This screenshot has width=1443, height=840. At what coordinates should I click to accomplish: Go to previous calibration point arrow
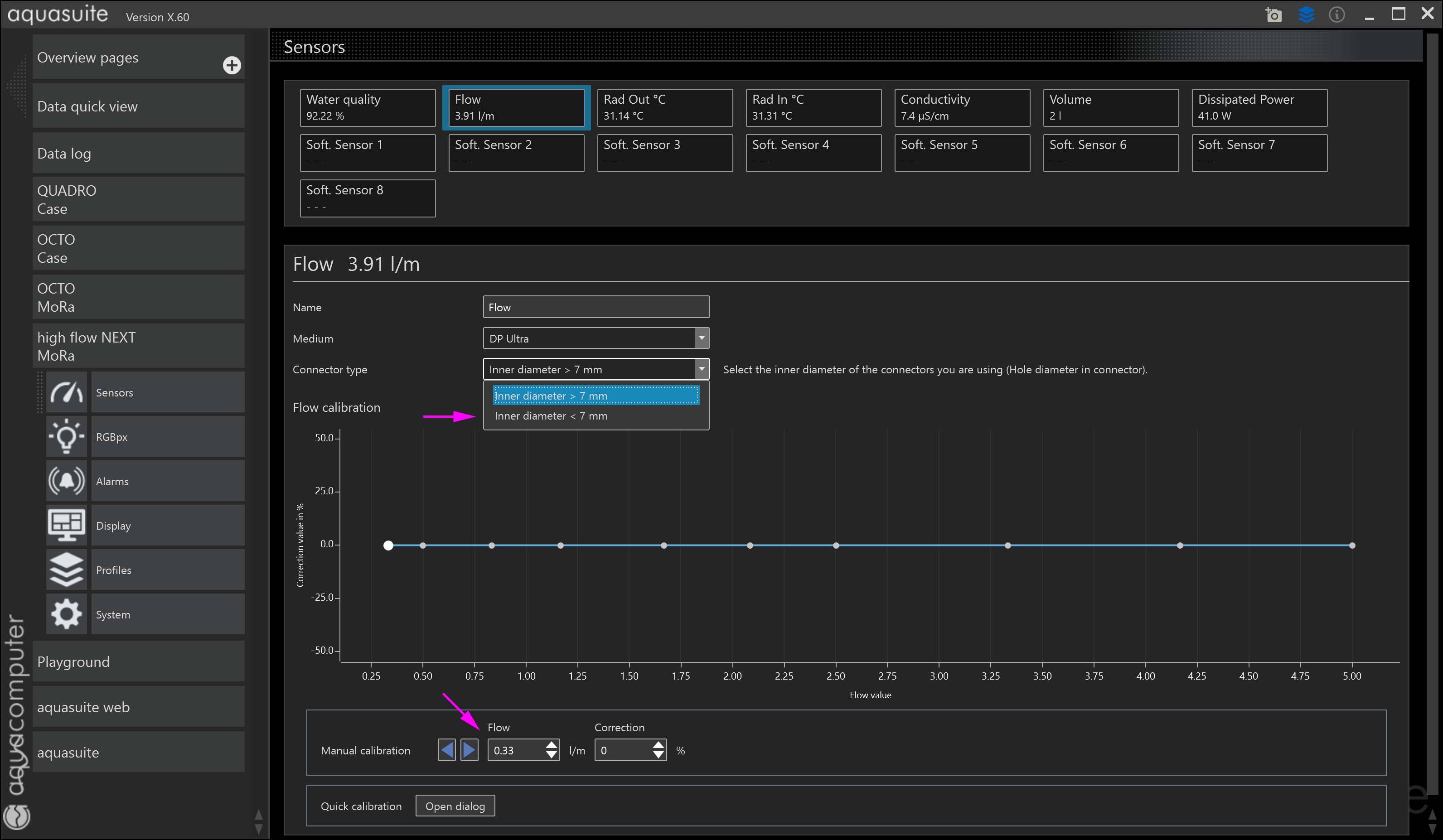coord(447,749)
